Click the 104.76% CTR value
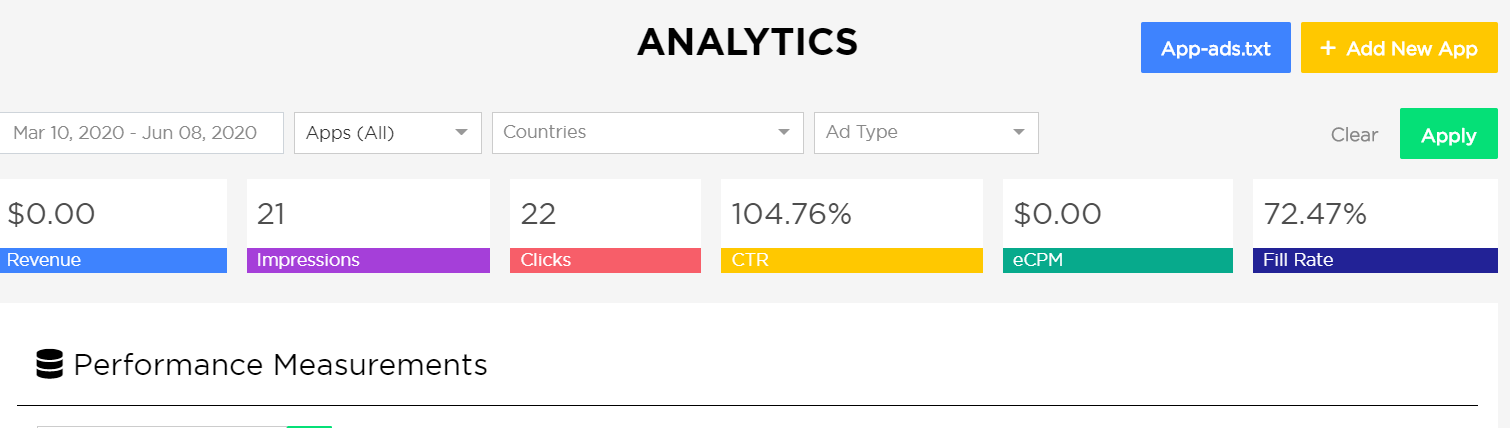Viewport: 1510px width, 428px height. click(x=791, y=214)
